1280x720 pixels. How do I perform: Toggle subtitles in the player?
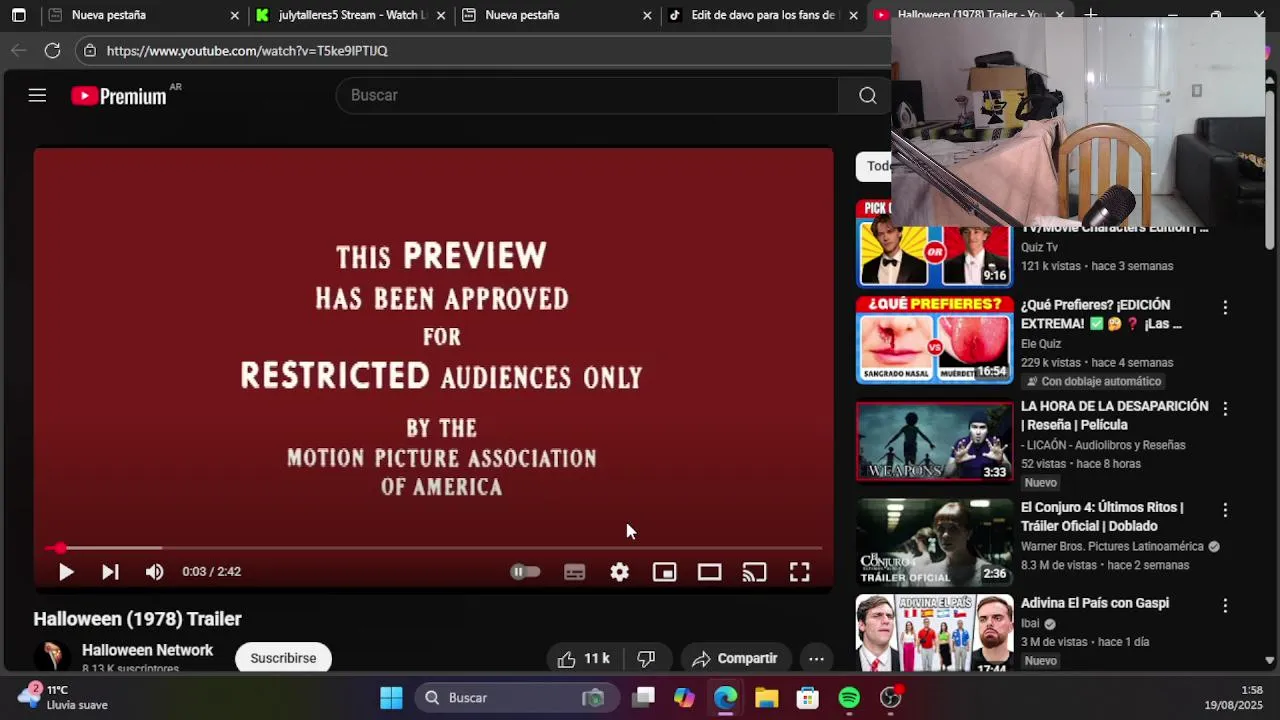pyautogui.click(x=574, y=572)
